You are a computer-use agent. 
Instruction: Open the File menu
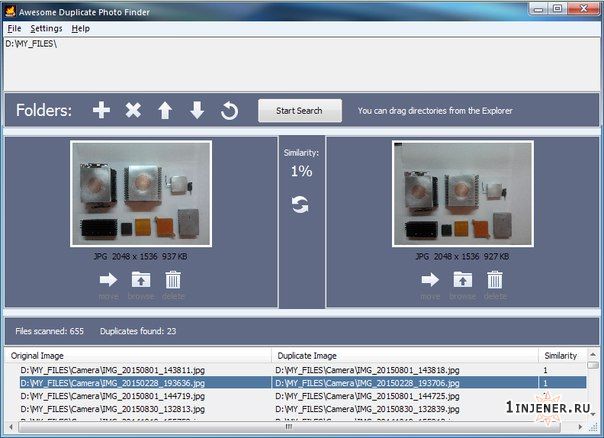pos(14,29)
